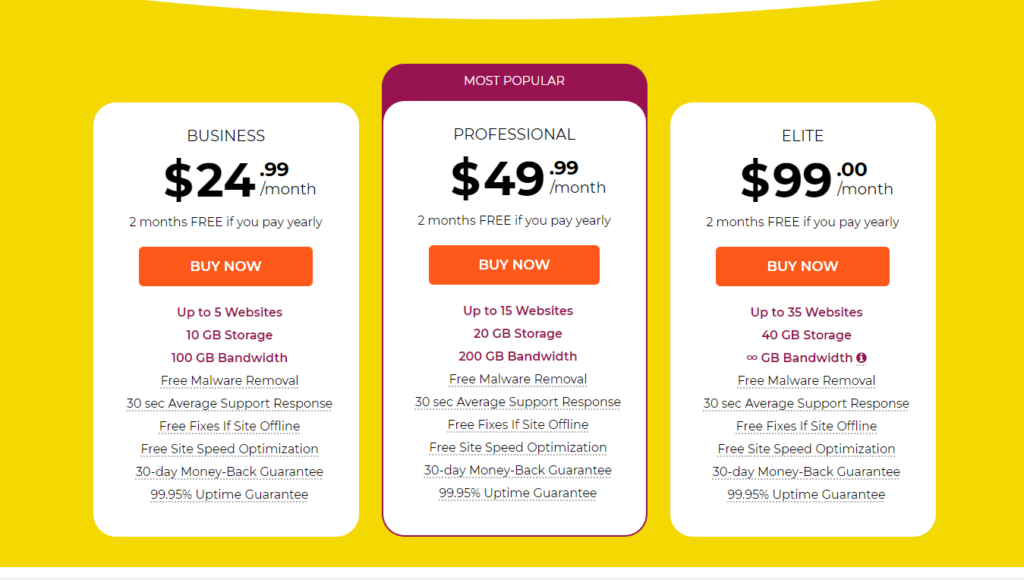Click Free Malware Removal under Business plan

pos(229,381)
